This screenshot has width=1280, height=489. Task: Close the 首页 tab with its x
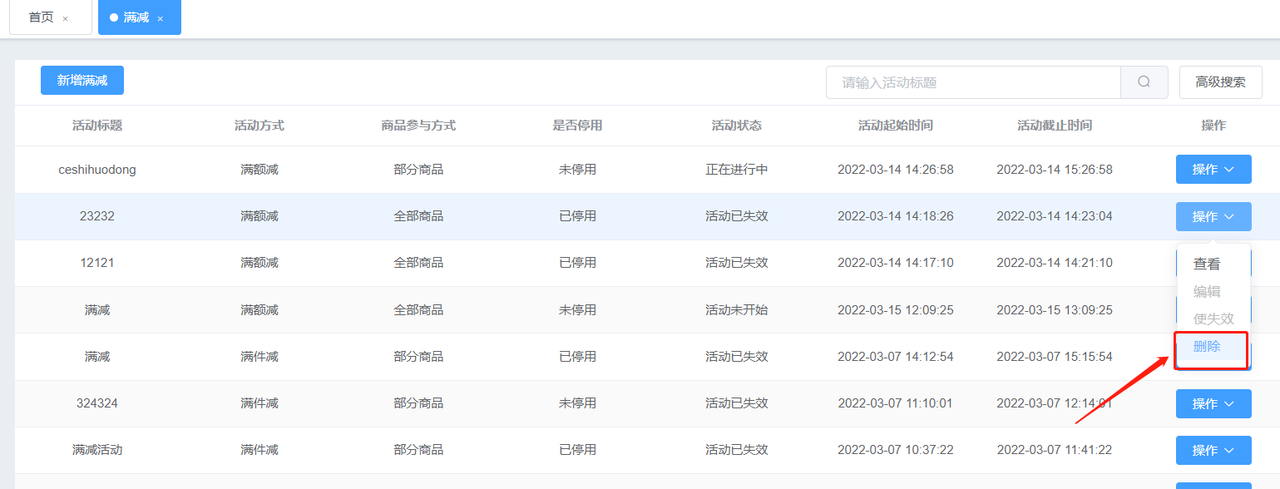tap(66, 19)
